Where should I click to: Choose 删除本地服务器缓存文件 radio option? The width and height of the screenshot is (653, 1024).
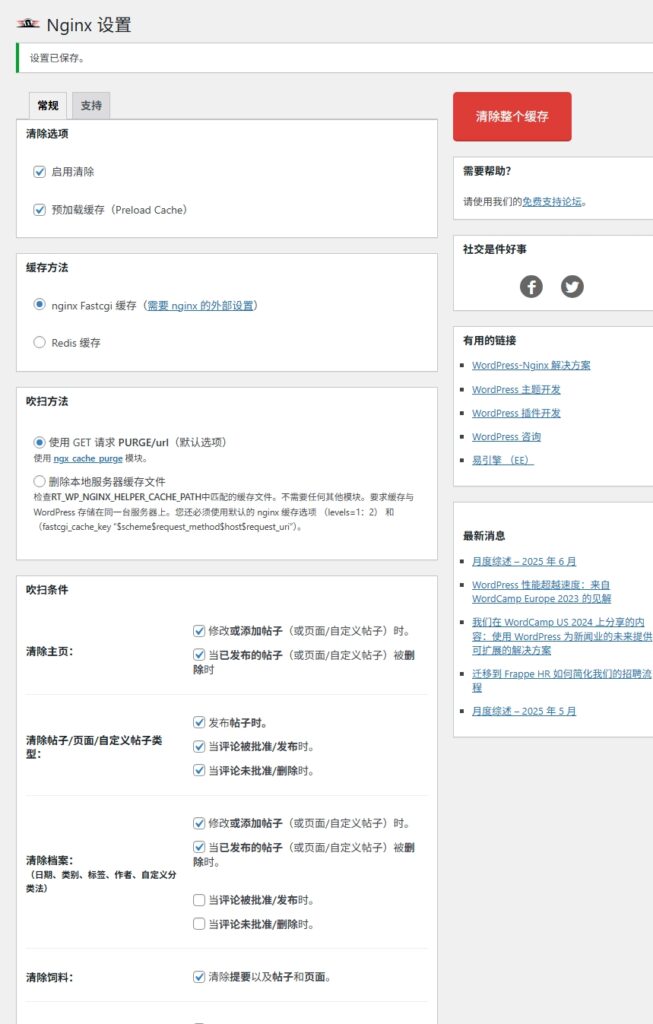pyautogui.click(x=39, y=481)
